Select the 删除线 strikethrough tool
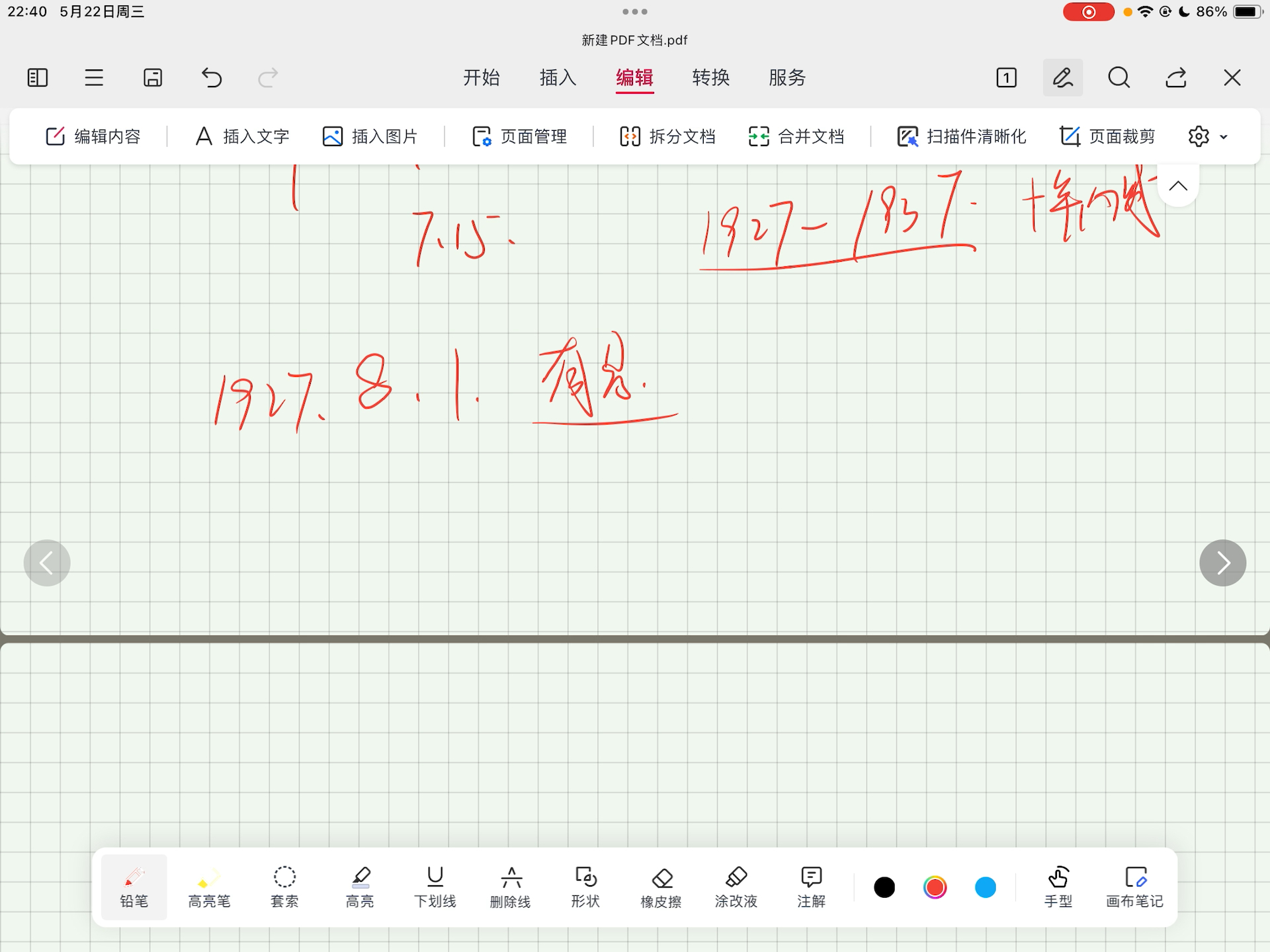 pos(510,887)
